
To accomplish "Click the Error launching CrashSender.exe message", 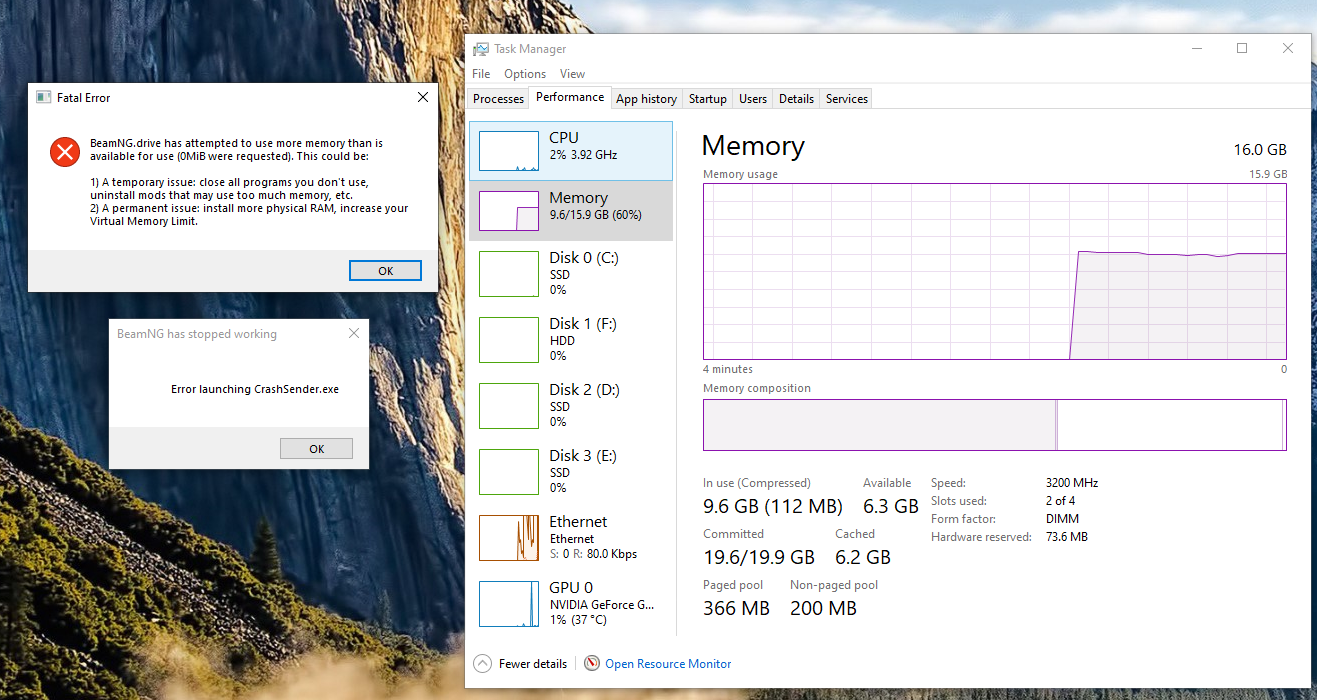I will 255,389.
